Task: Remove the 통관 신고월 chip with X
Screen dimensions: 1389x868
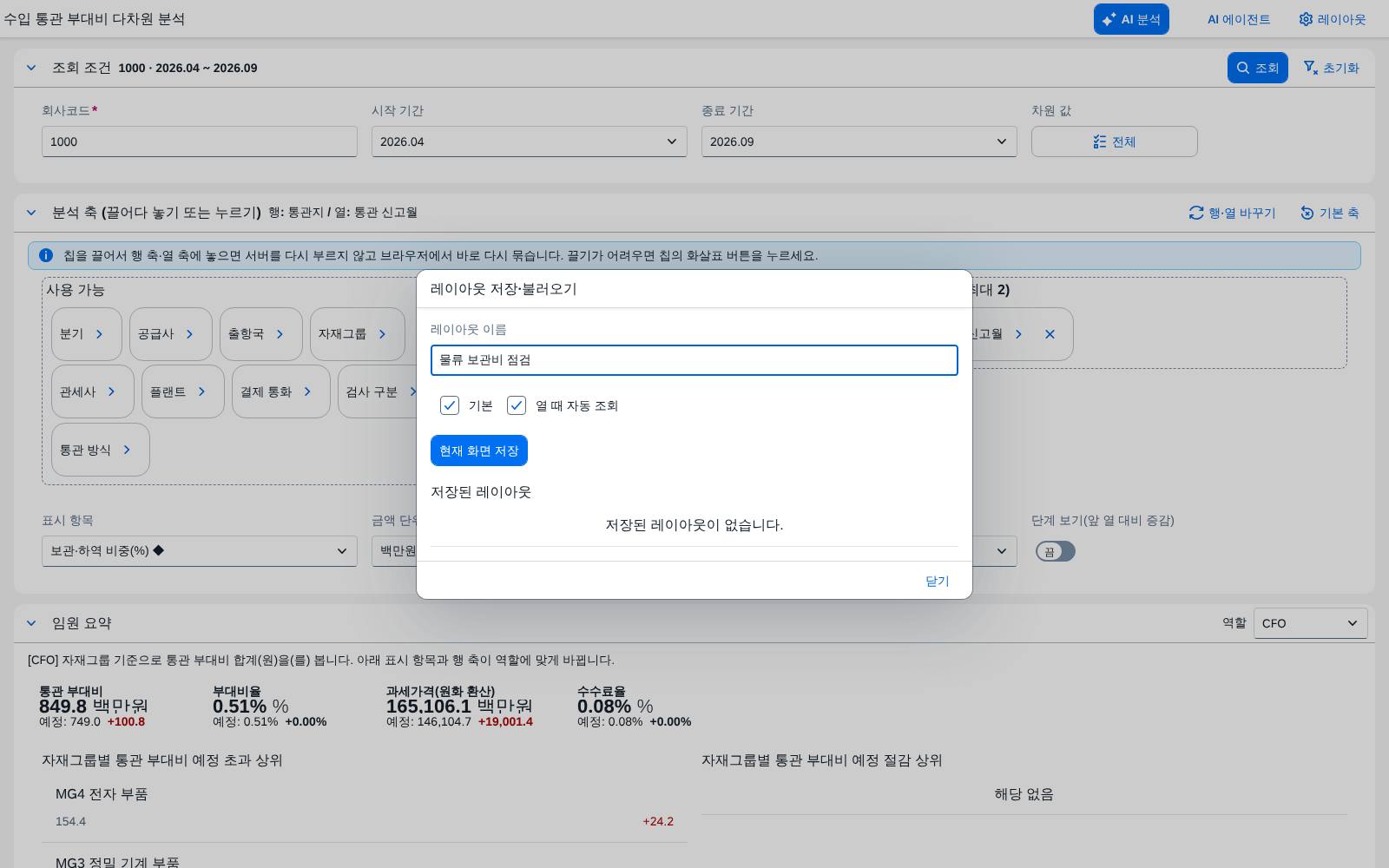Action: [1050, 334]
